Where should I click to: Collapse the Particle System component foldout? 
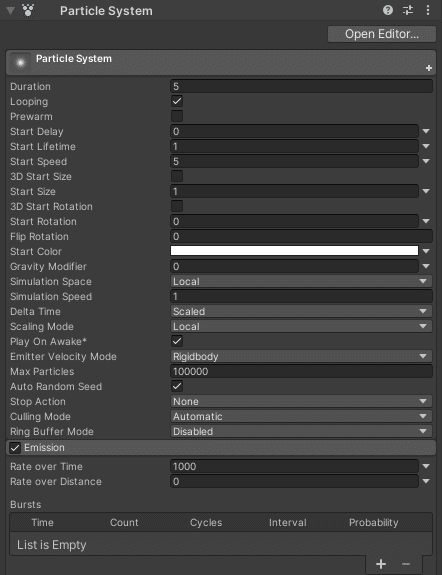point(10,10)
